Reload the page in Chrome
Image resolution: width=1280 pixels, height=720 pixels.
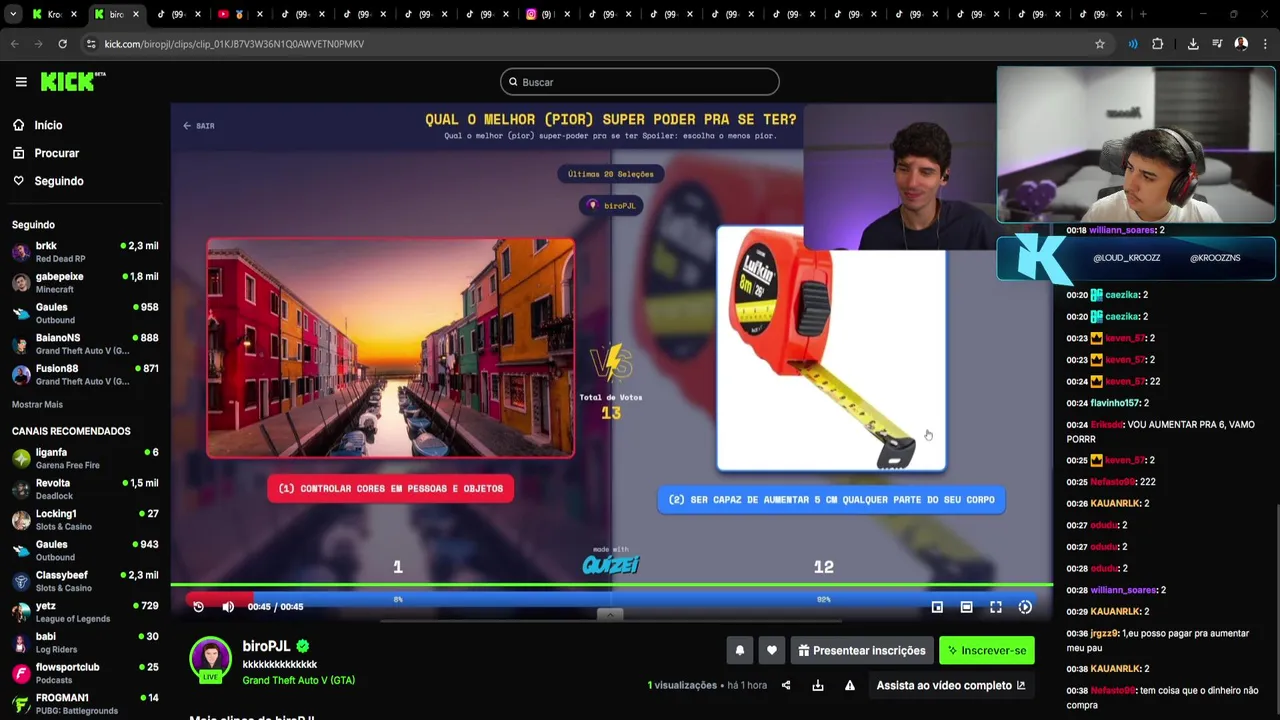(62, 44)
